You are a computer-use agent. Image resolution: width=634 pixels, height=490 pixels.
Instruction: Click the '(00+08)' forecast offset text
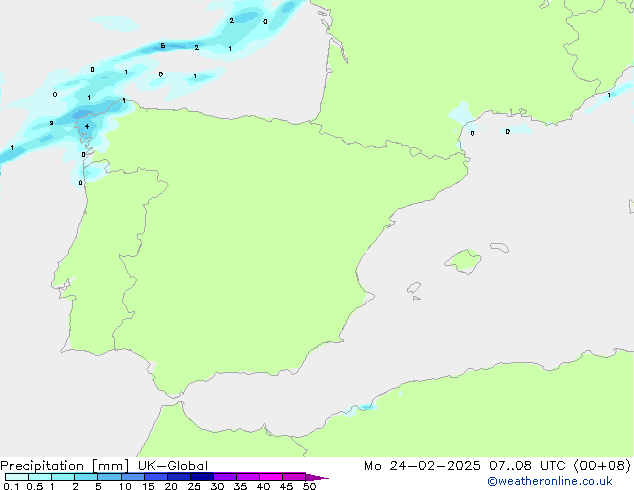(602, 466)
